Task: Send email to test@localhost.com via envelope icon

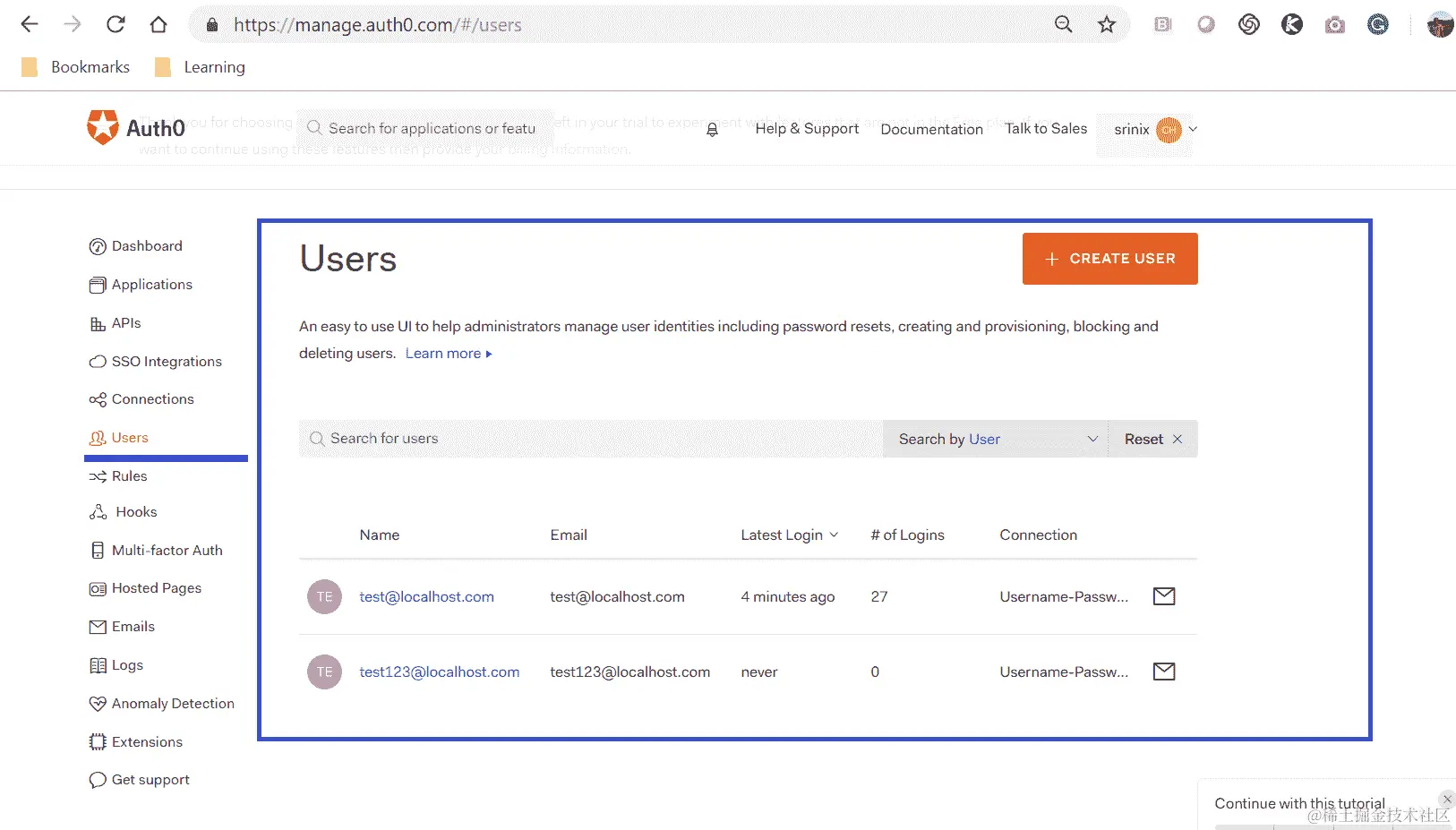Action: (x=1164, y=596)
